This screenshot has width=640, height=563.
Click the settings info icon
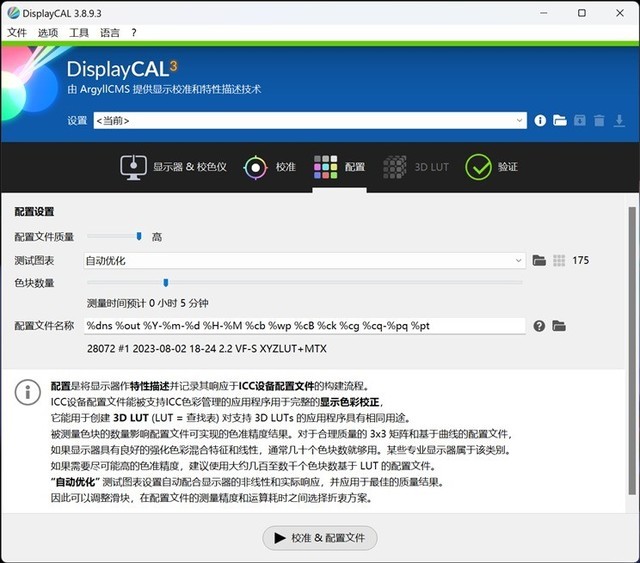click(x=540, y=120)
